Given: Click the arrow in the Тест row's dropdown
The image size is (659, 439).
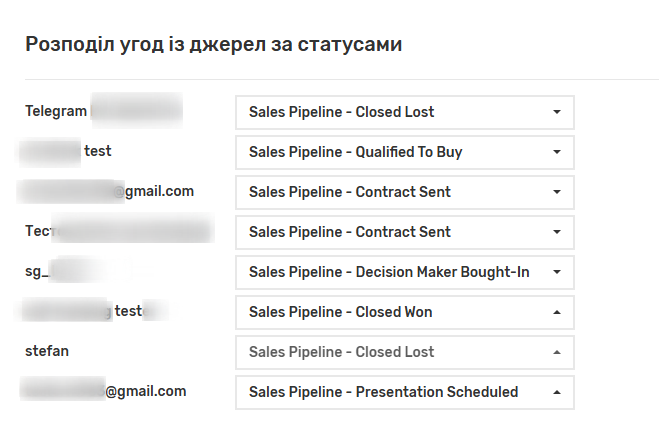Looking at the screenshot, I should pos(557,232).
